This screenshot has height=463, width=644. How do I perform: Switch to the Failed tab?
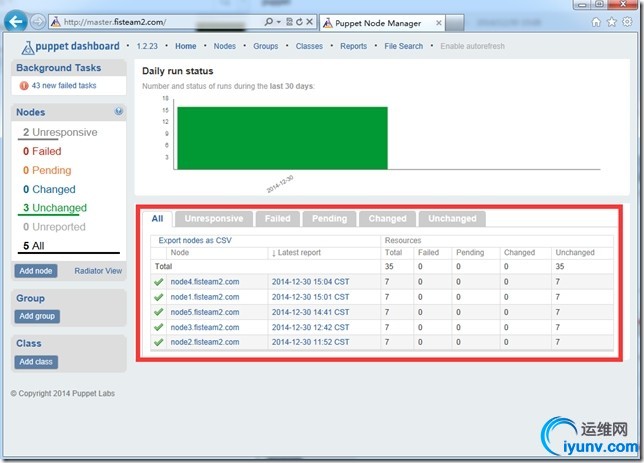pyautogui.click(x=278, y=219)
